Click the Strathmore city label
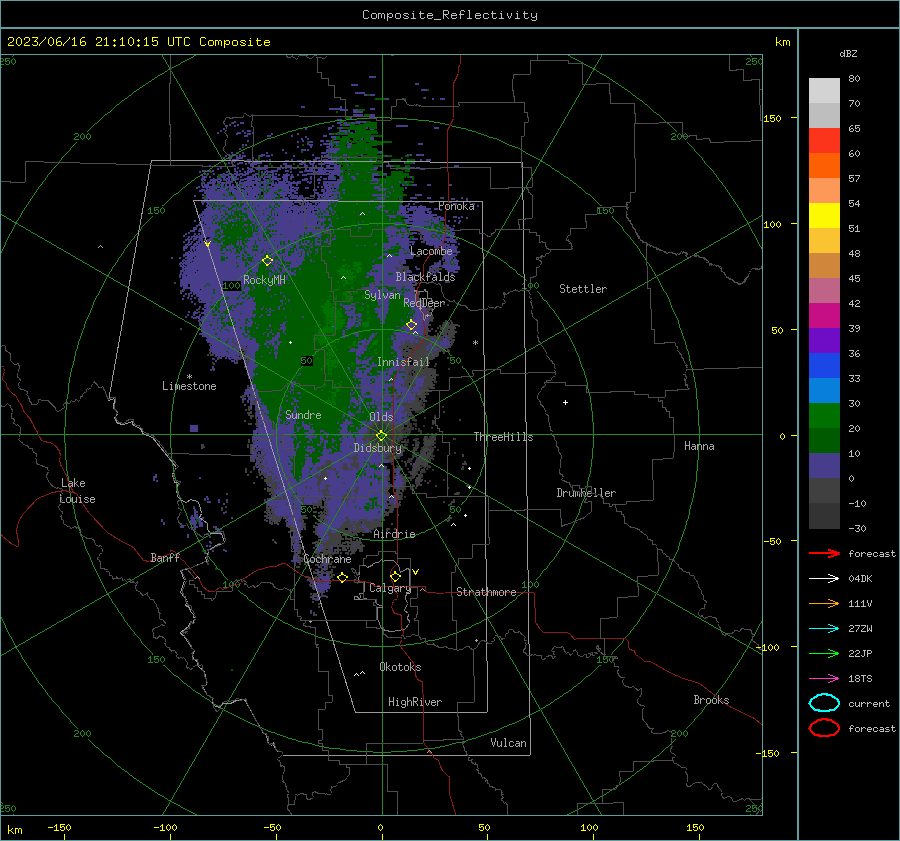The width and height of the screenshot is (900, 841). click(x=486, y=592)
